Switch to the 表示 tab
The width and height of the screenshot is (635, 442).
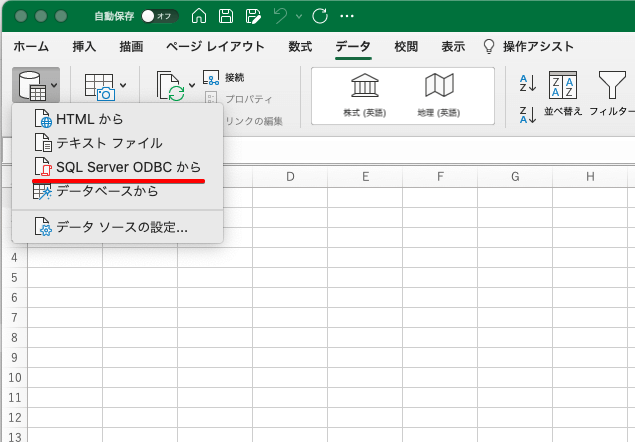[x=453, y=47]
